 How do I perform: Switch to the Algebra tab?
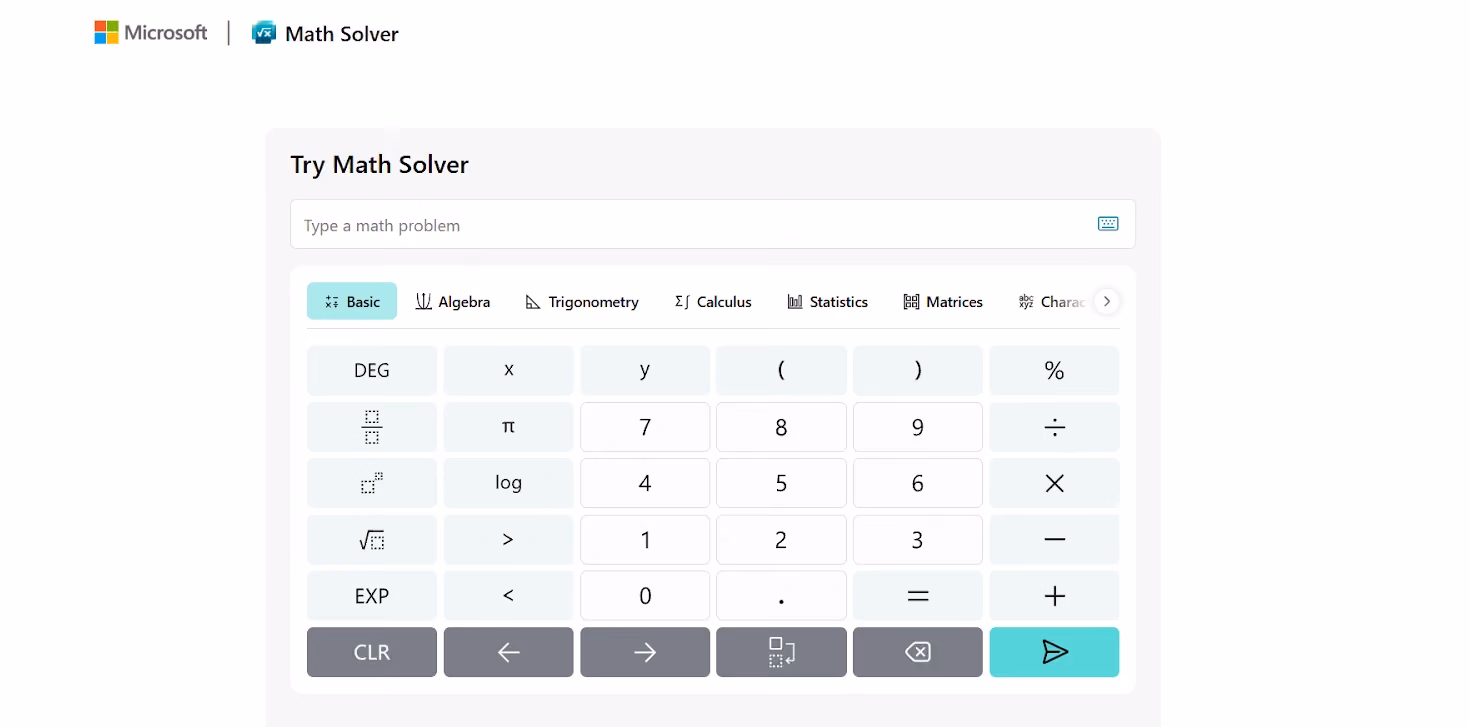click(x=453, y=301)
